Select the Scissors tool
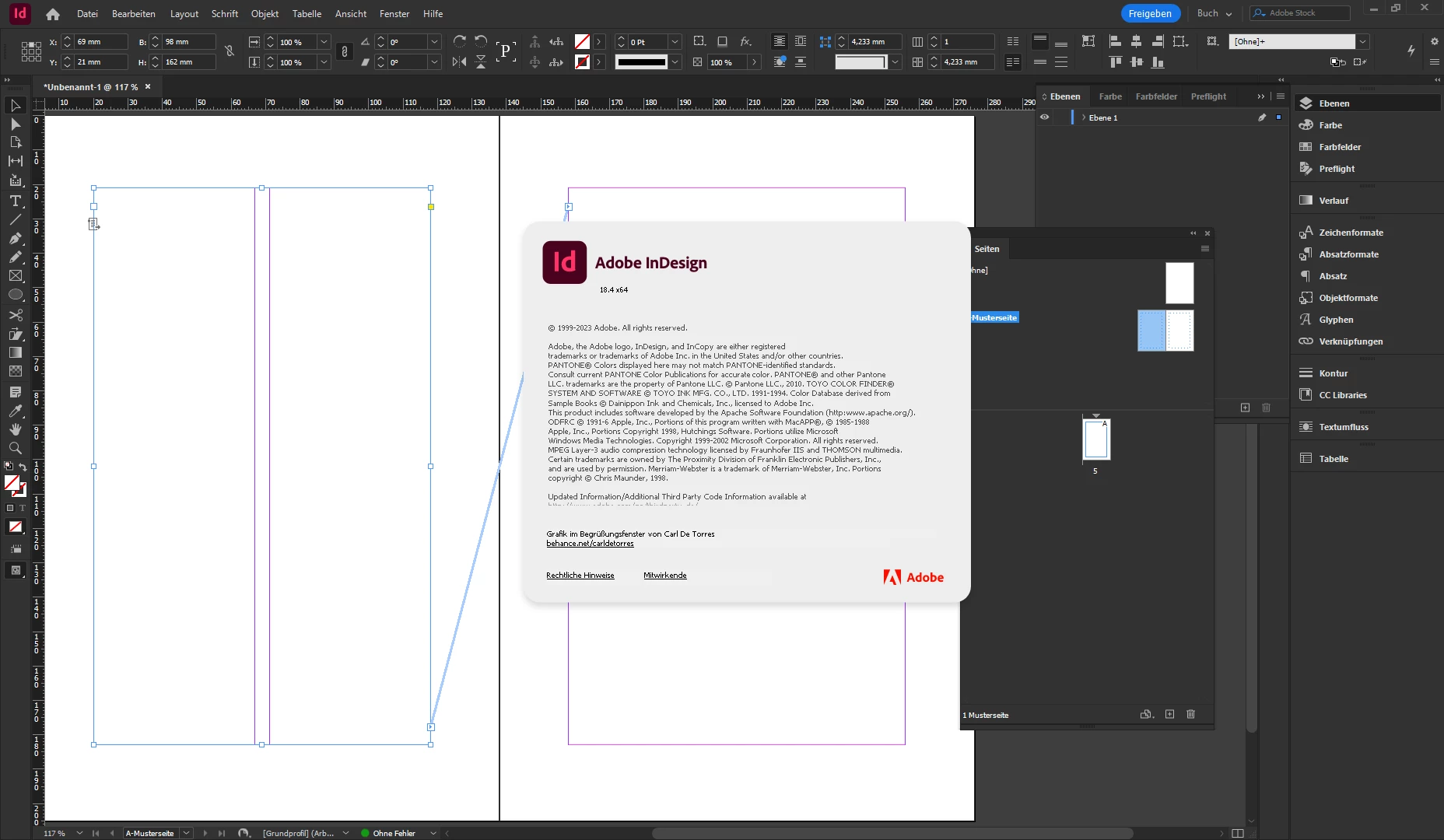Screen dimensions: 1444x840 [x=16, y=315]
